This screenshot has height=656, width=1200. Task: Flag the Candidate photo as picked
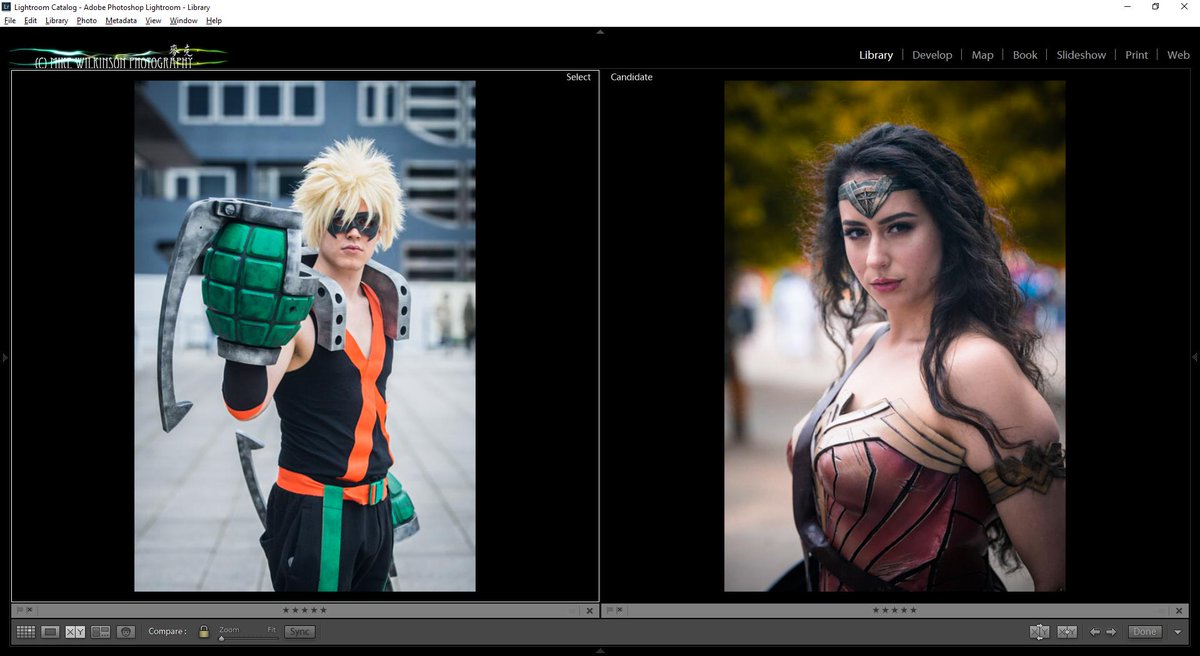pyautogui.click(x=609, y=610)
